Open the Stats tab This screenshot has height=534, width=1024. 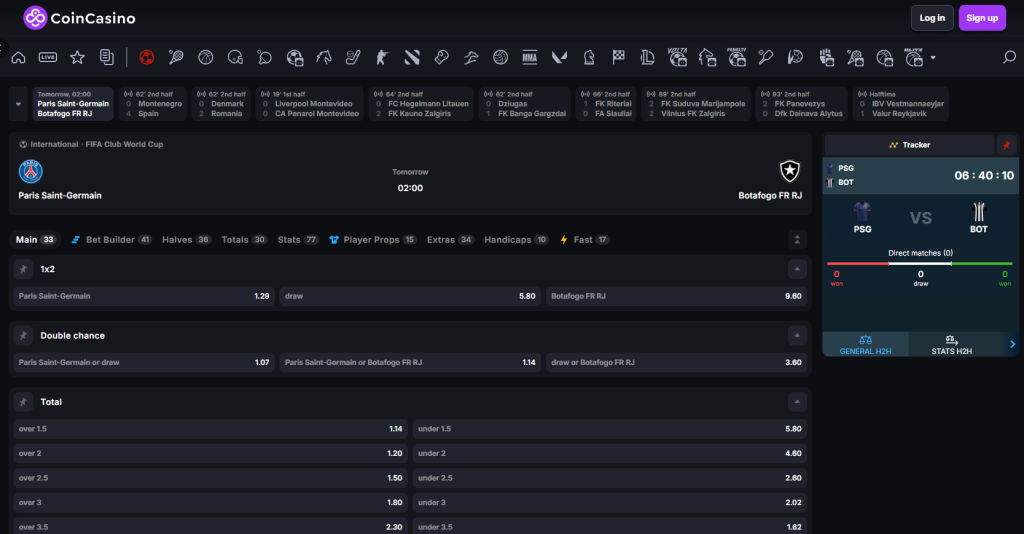point(298,240)
